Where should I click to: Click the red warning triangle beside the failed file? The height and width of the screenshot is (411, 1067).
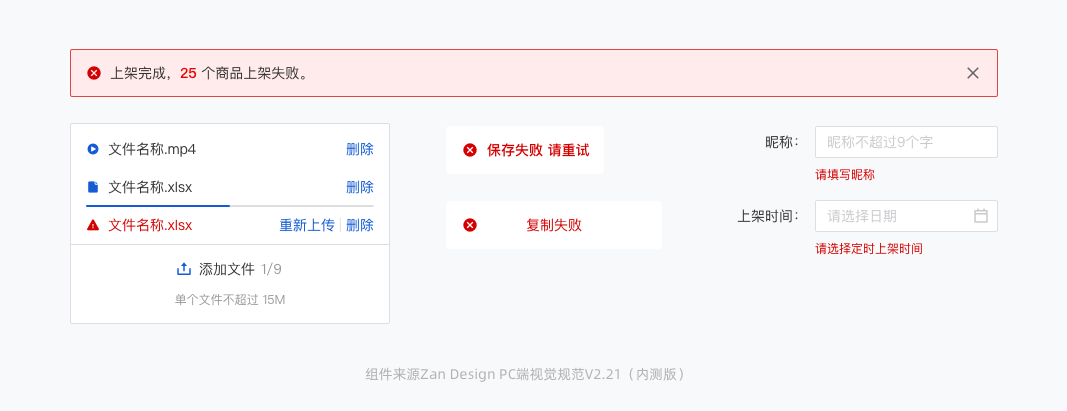click(93, 225)
